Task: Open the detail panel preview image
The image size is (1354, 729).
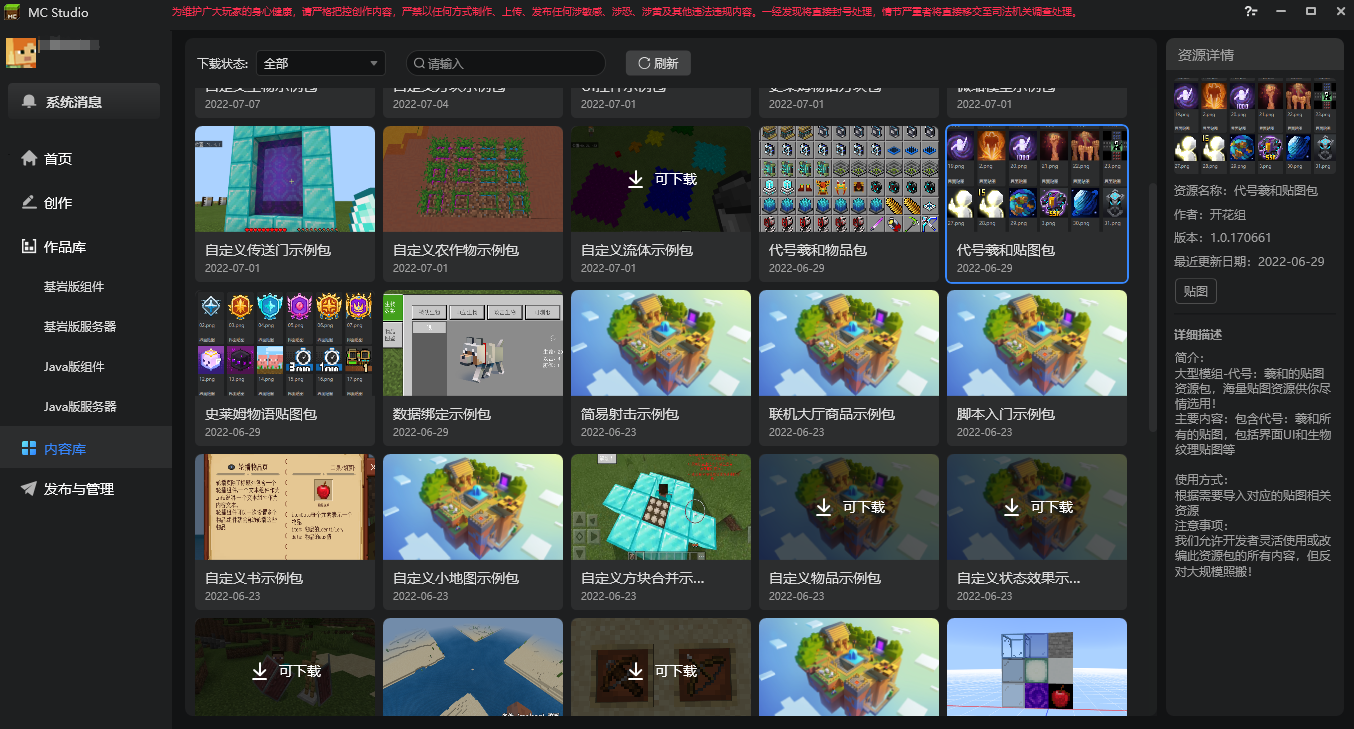Action: [x=1255, y=124]
